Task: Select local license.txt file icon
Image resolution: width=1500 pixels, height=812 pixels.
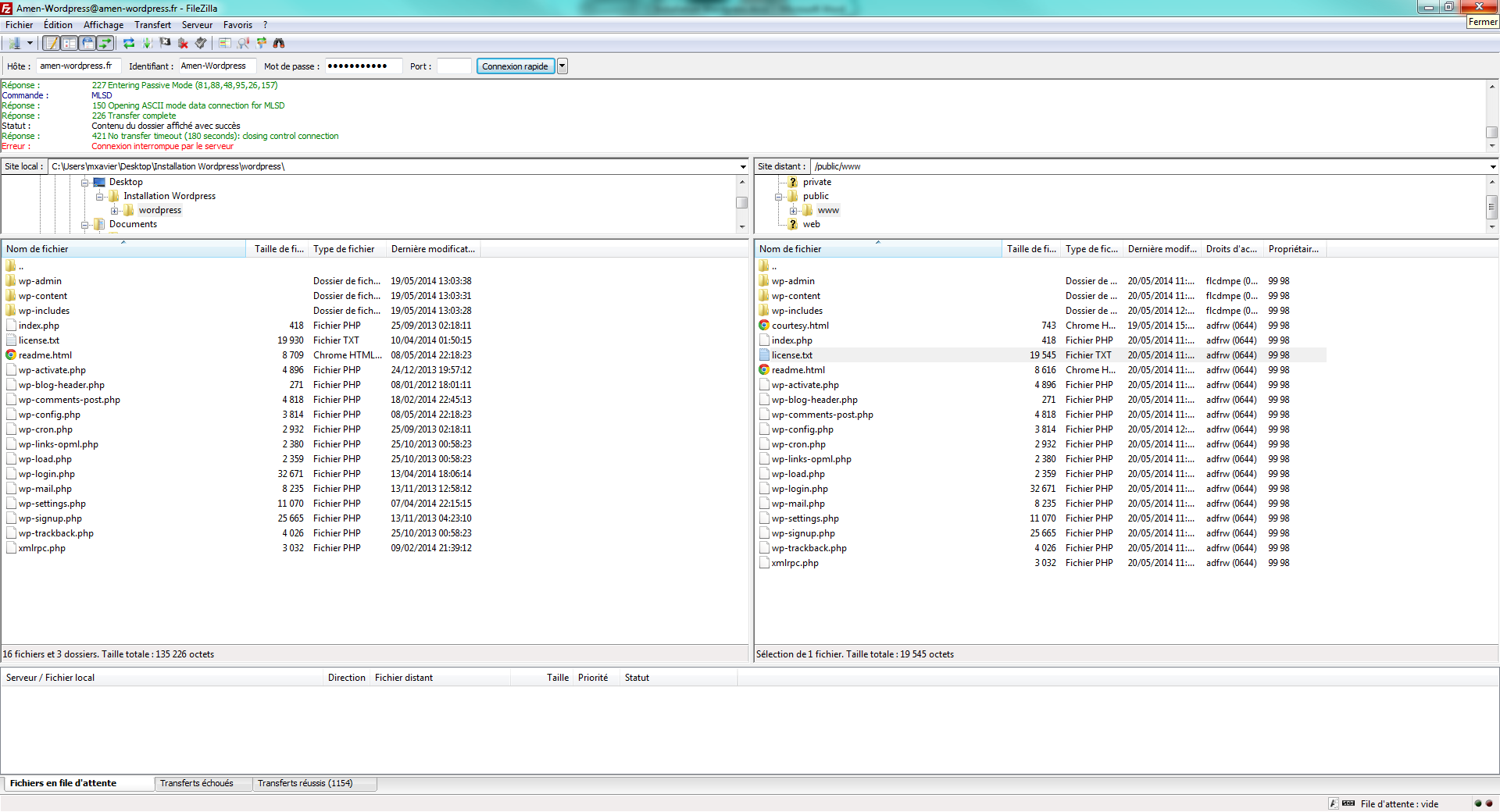Action: tap(11, 340)
